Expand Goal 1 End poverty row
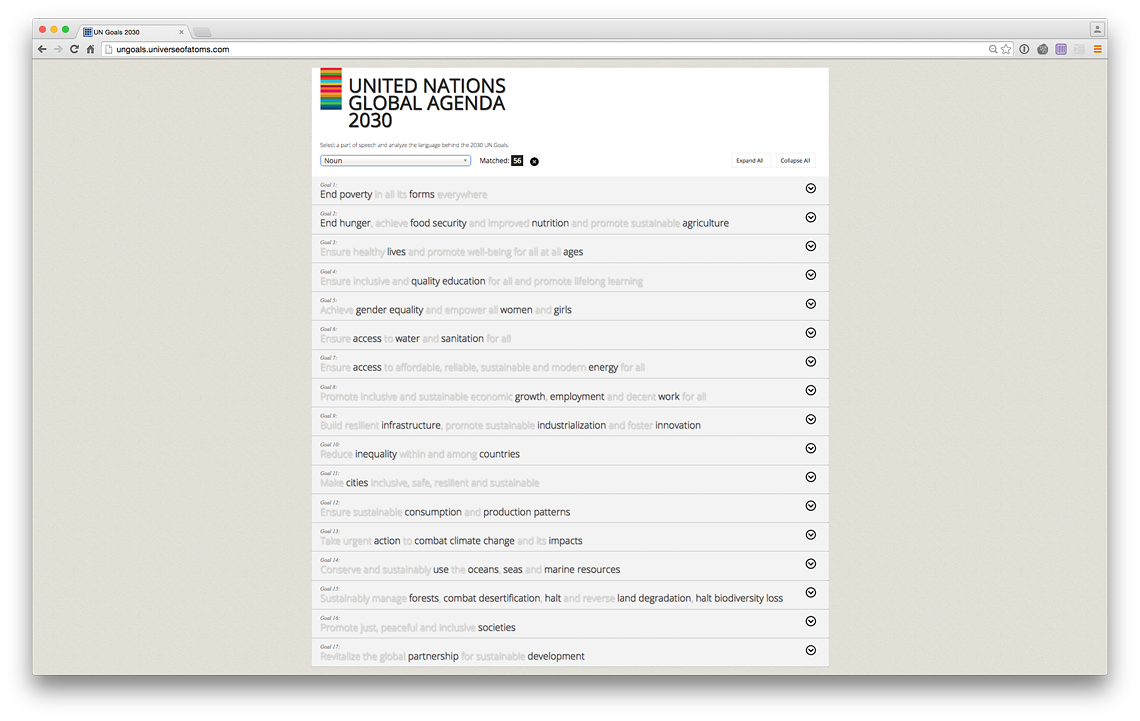Screen dimensions: 1140x721 point(811,188)
